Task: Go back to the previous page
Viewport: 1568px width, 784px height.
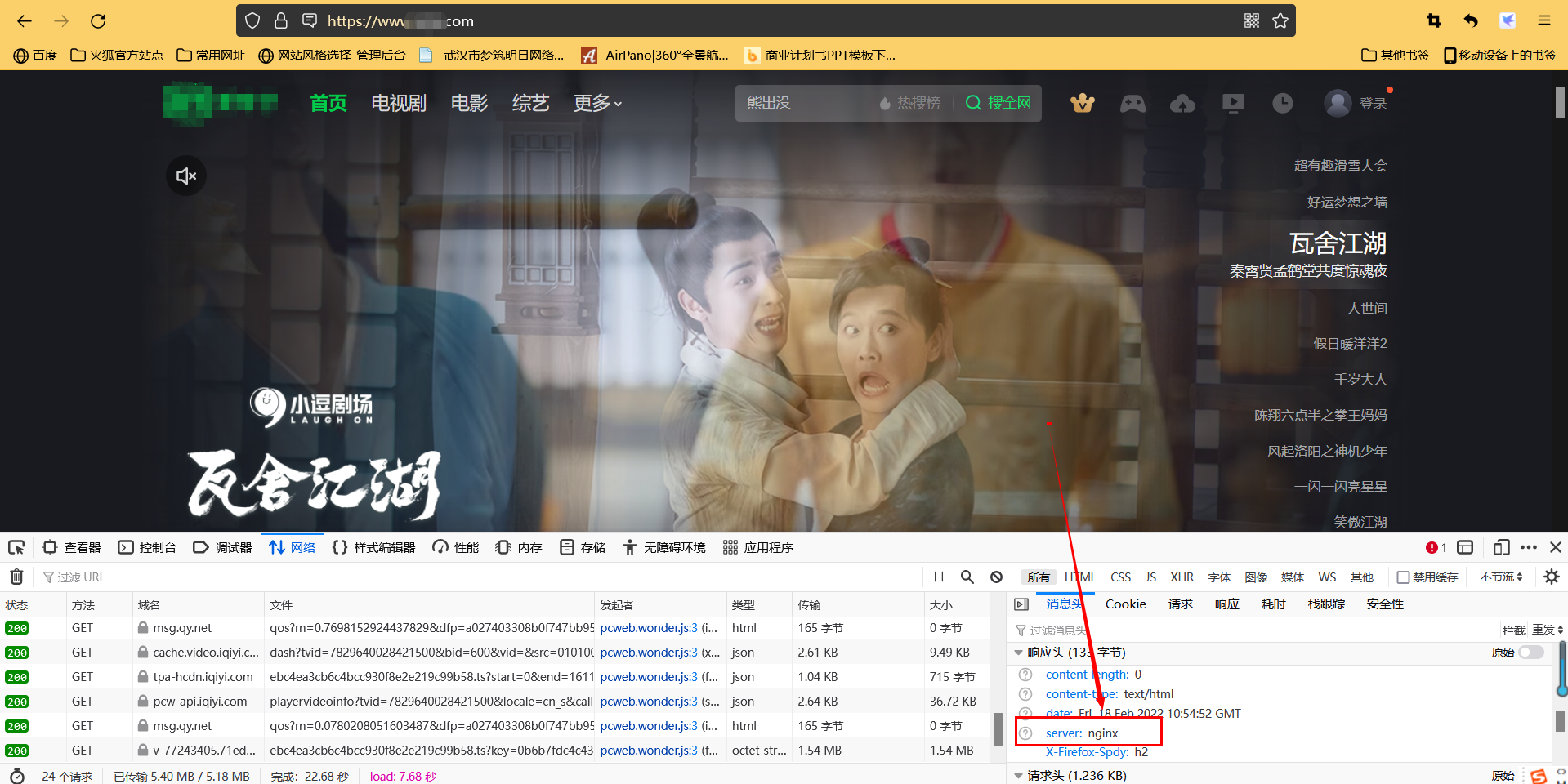Action: click(25, 21)
